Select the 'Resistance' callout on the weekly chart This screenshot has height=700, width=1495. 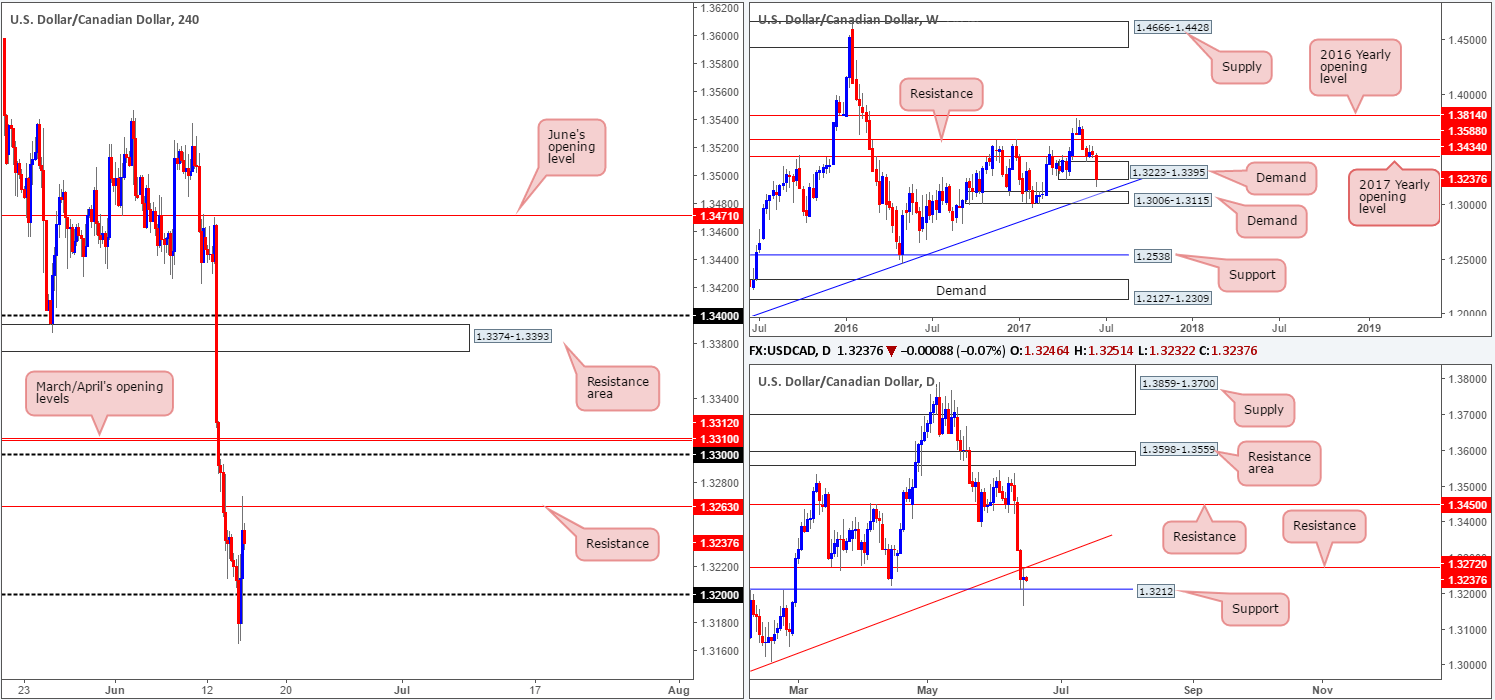[942, 94]
